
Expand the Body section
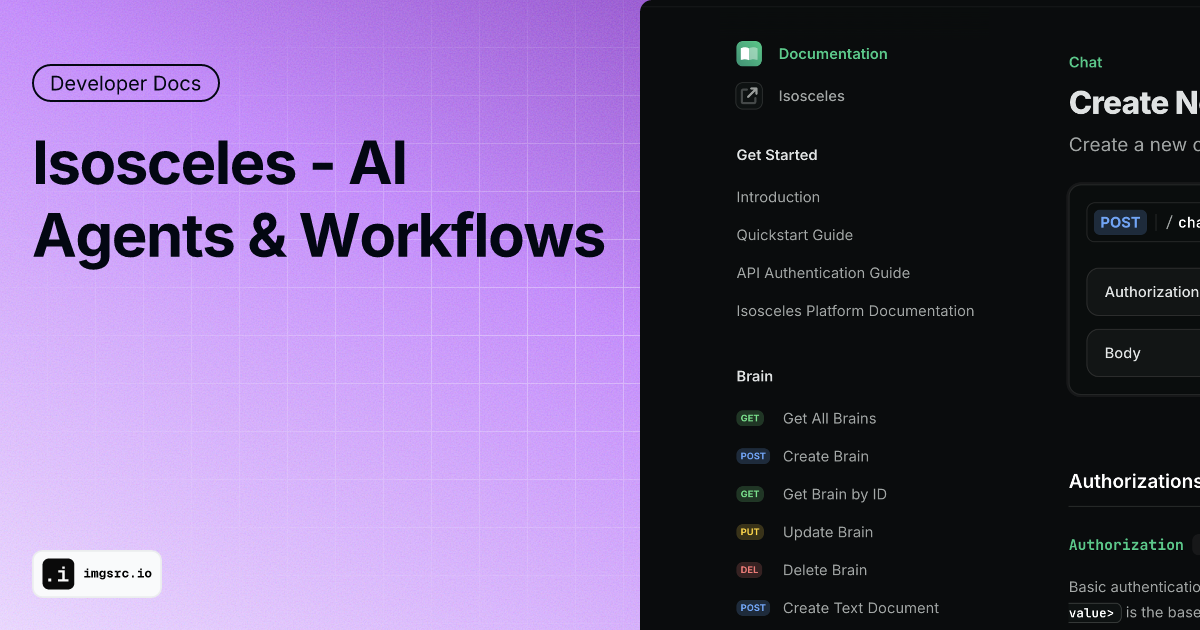pyautogui.click(x=1143, y=353)
